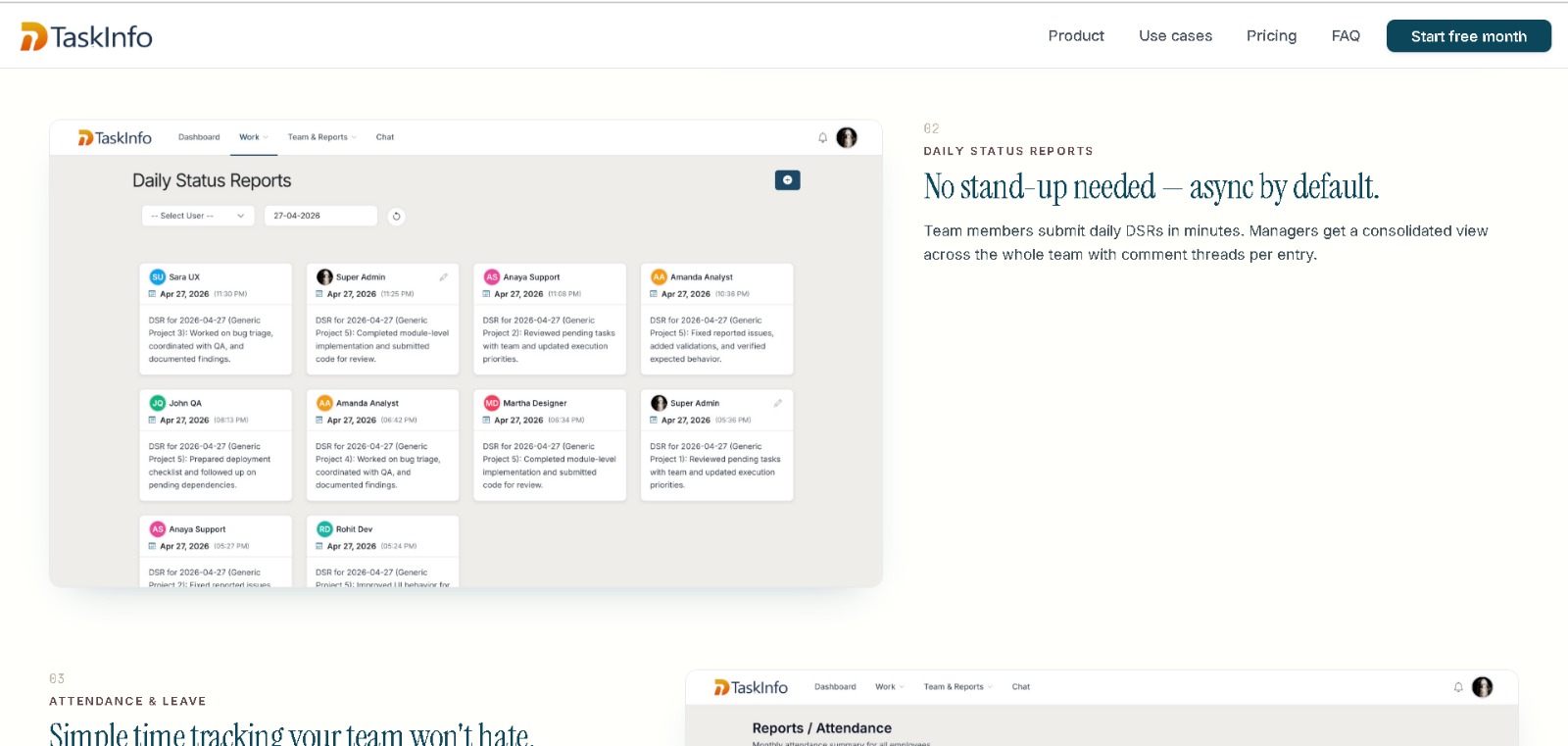Click the SU avatar on the Sara UX card
Viewport: 1568px width, 746px height.
pos(158,277)
